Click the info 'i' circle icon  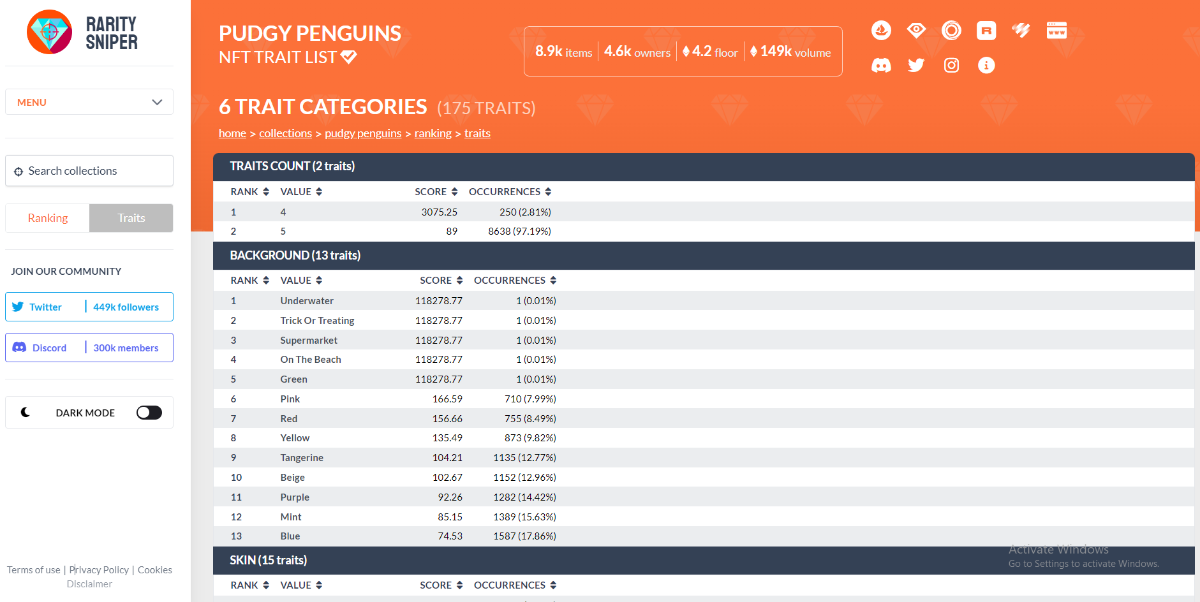986,65
